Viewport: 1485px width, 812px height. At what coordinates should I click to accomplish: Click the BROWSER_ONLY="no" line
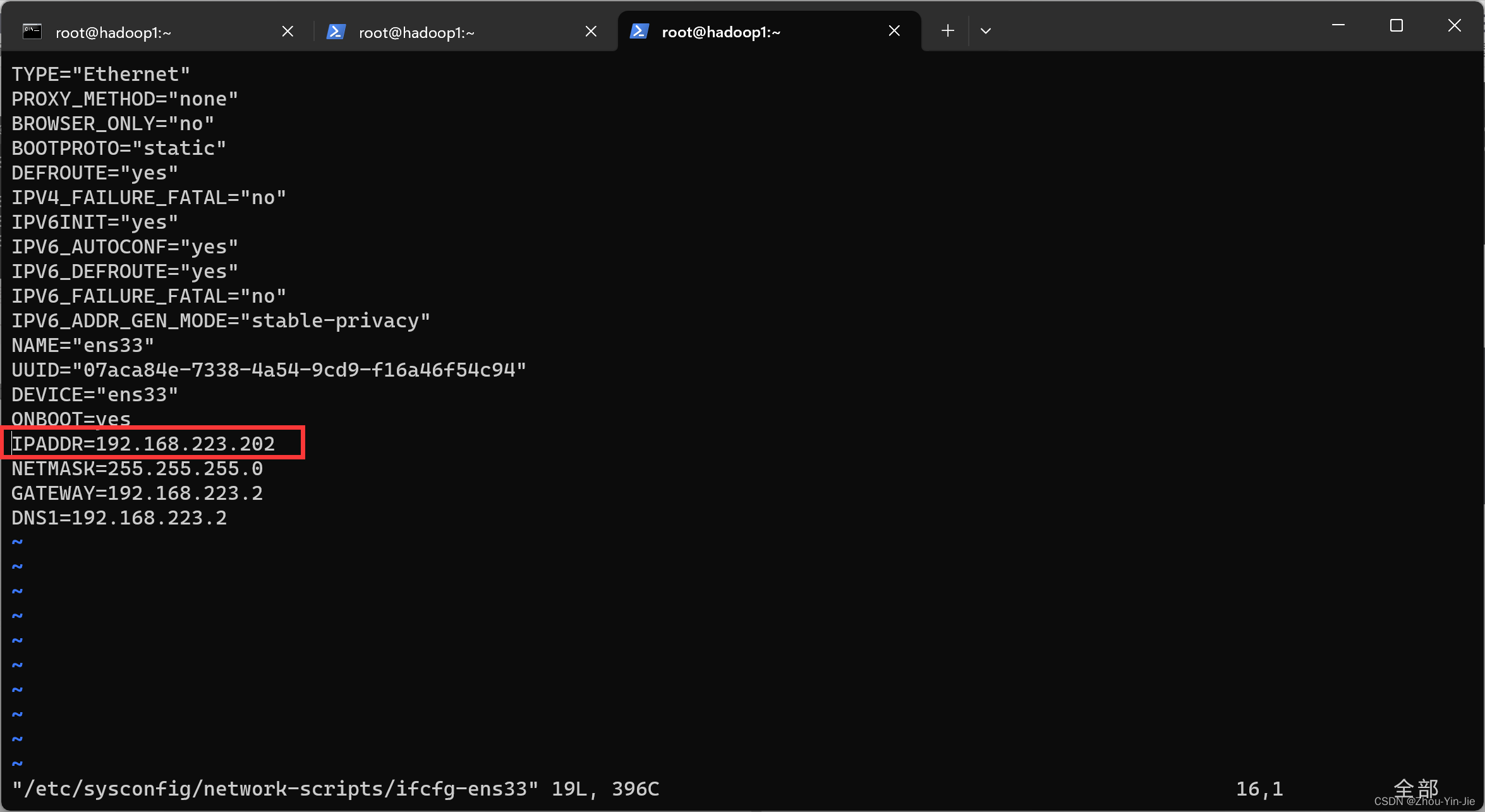tap(113, 123)
